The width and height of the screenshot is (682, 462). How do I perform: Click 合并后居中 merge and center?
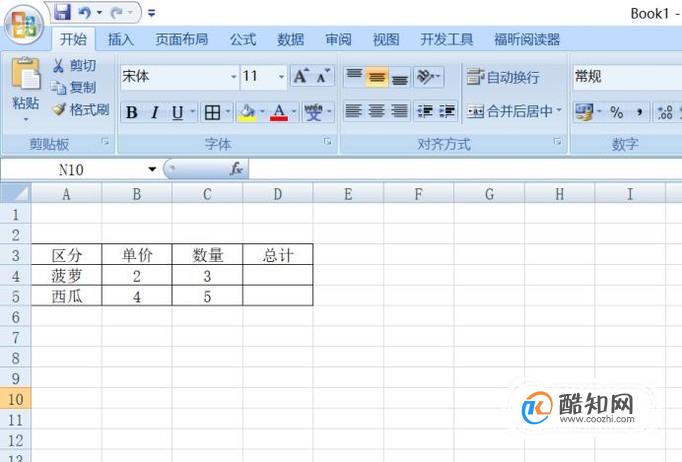[510, 111]
